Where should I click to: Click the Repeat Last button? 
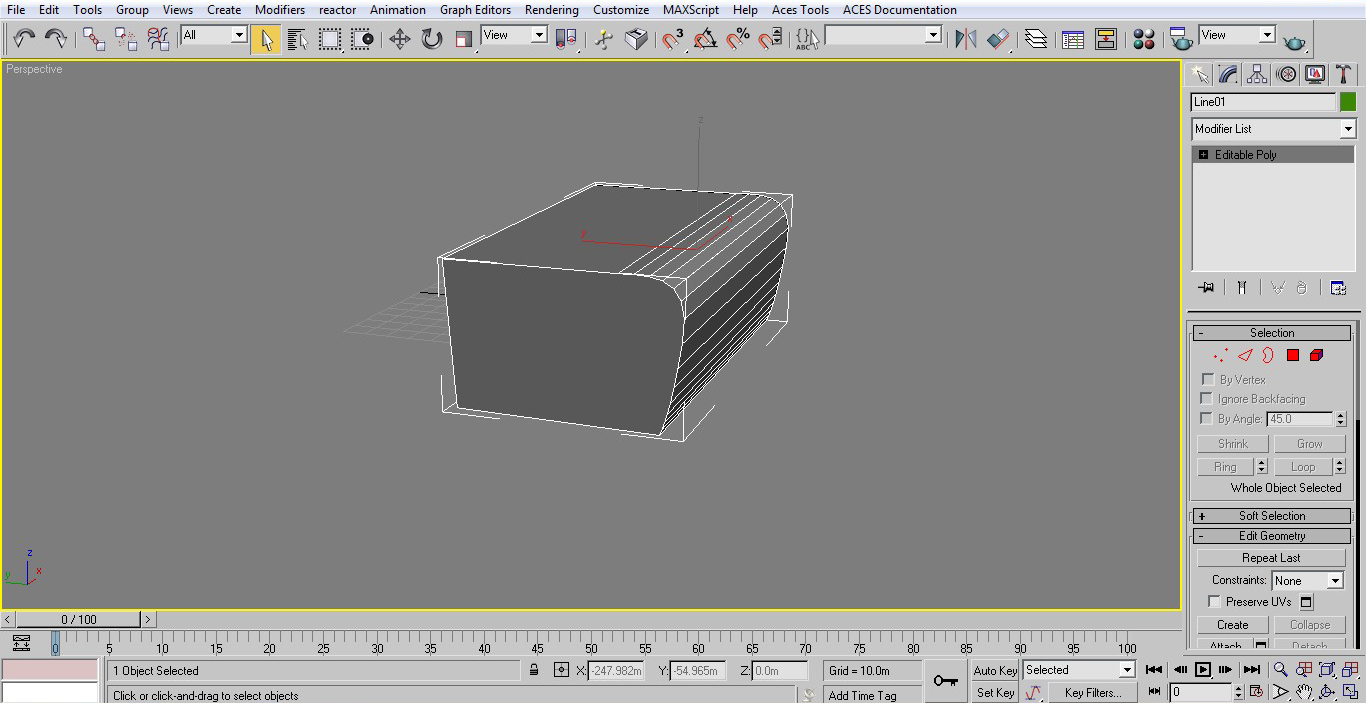1272,558
